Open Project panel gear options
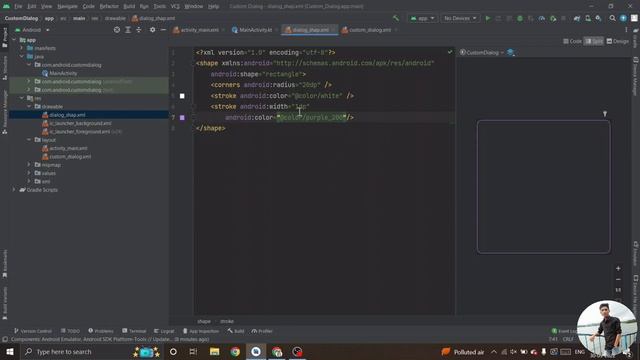Screen dimensions: 640x360 152,30
